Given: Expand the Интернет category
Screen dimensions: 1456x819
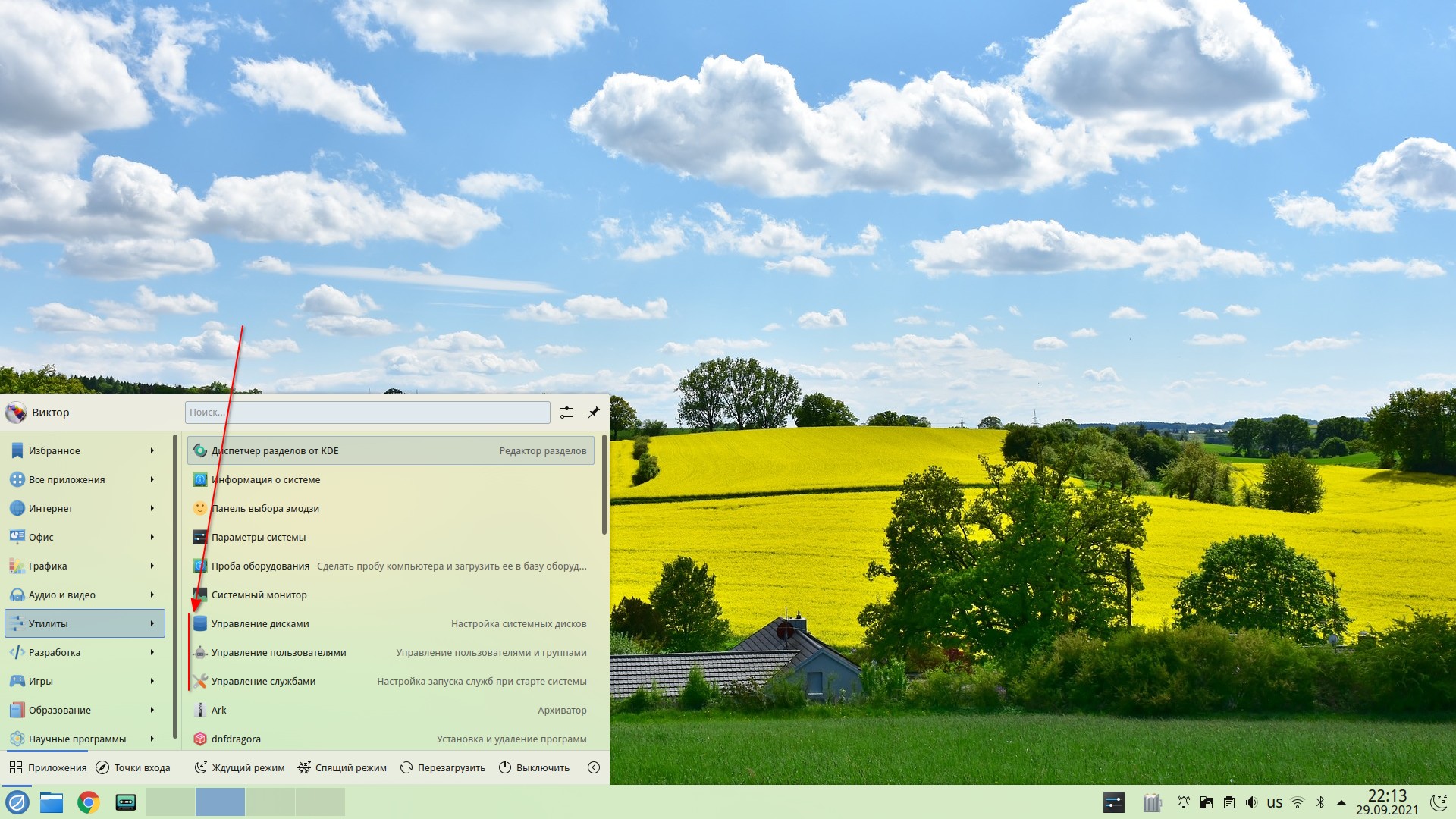Looking at the screenshot, I should pos(84,508).
